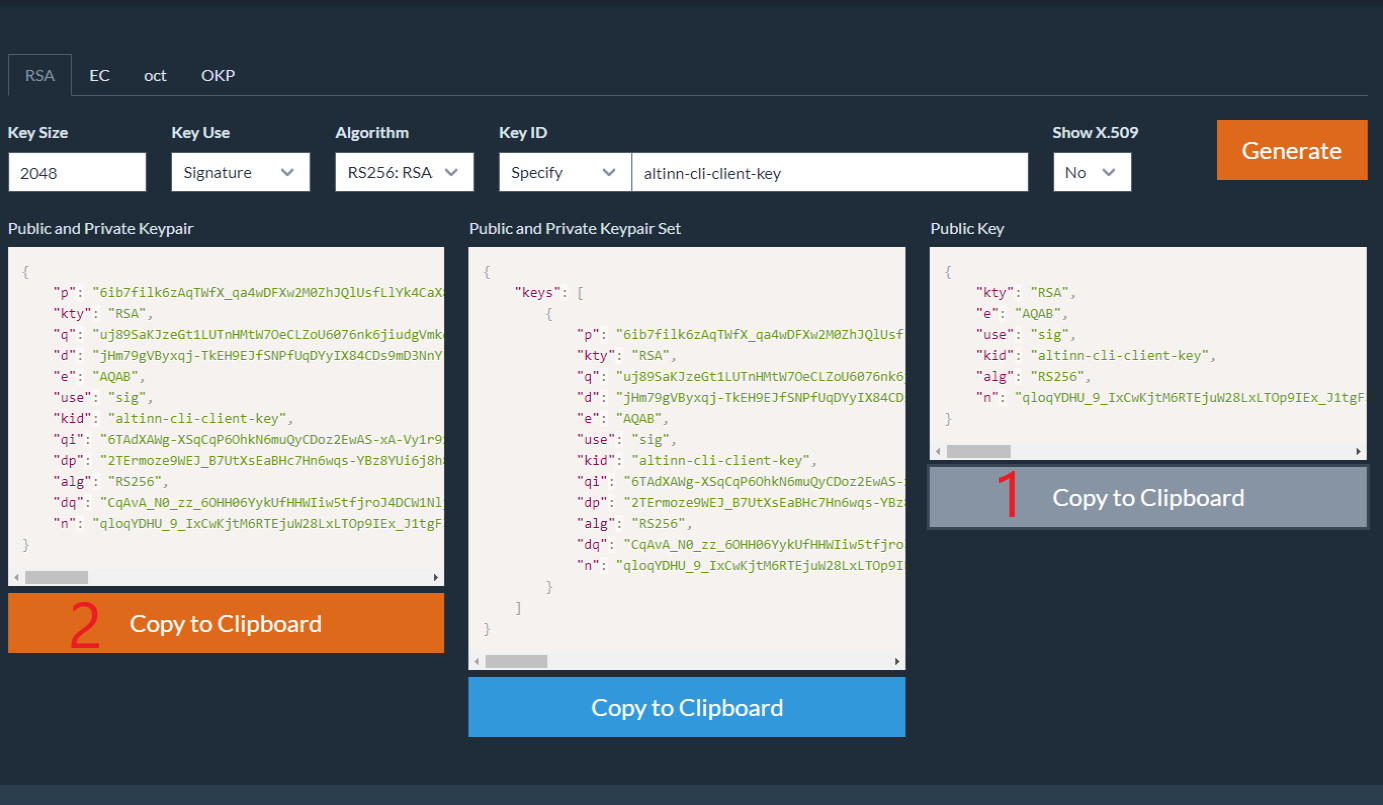Click the Key ID text field
Image resolution: width=1383 pixels, height=805 pixels.
829,172
